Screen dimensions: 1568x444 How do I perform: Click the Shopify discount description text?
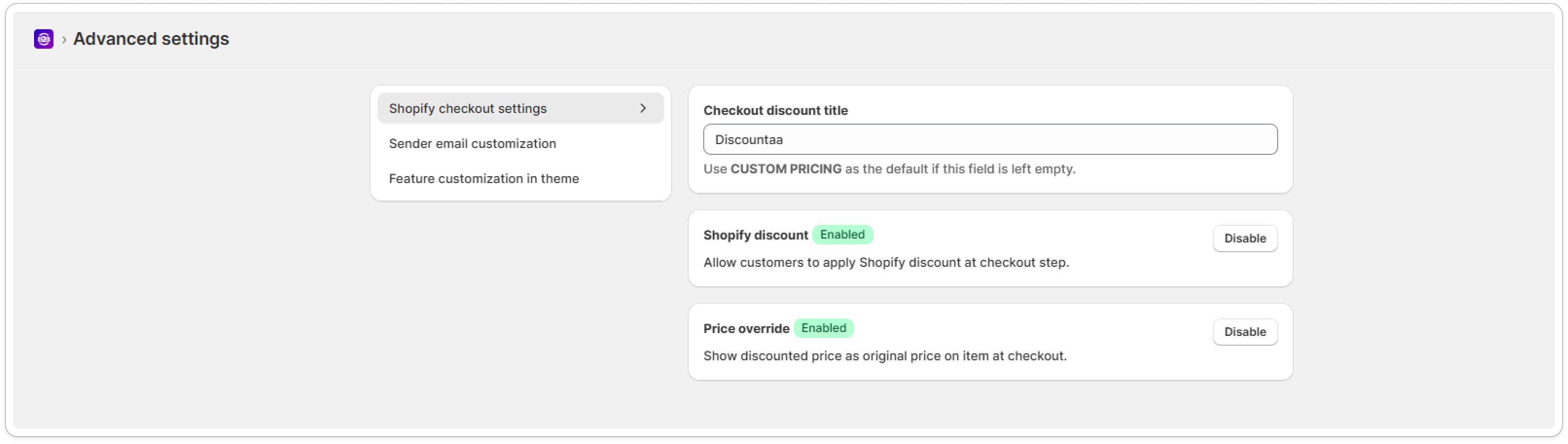pyautogui.click(x=886, y=262)
